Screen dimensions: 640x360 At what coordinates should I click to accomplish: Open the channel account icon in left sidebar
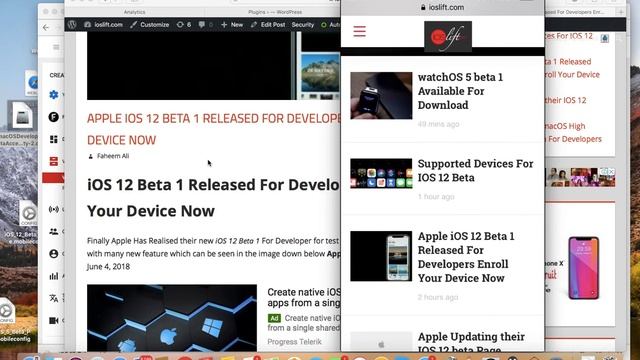(53, 253)
